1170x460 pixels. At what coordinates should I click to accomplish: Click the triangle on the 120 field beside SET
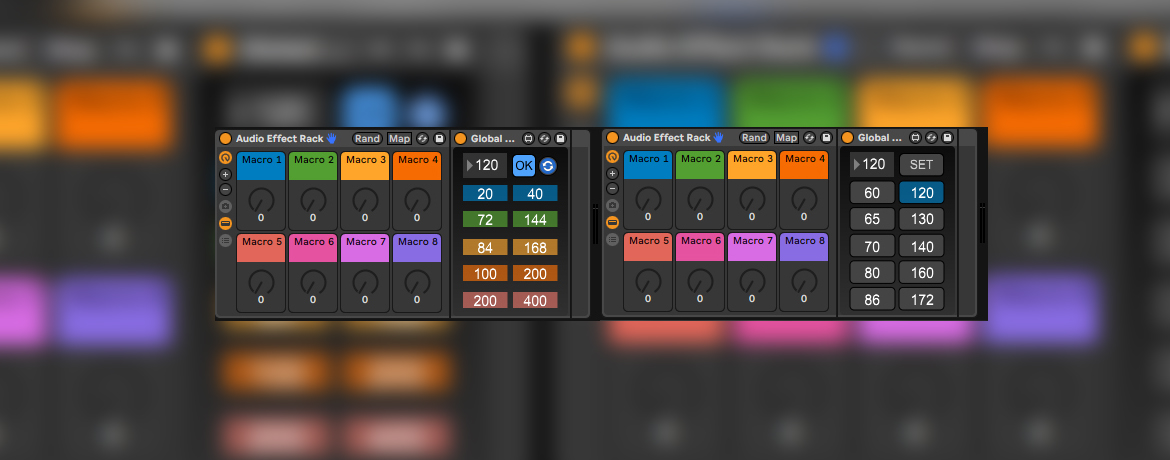click(x=856, y=165)
